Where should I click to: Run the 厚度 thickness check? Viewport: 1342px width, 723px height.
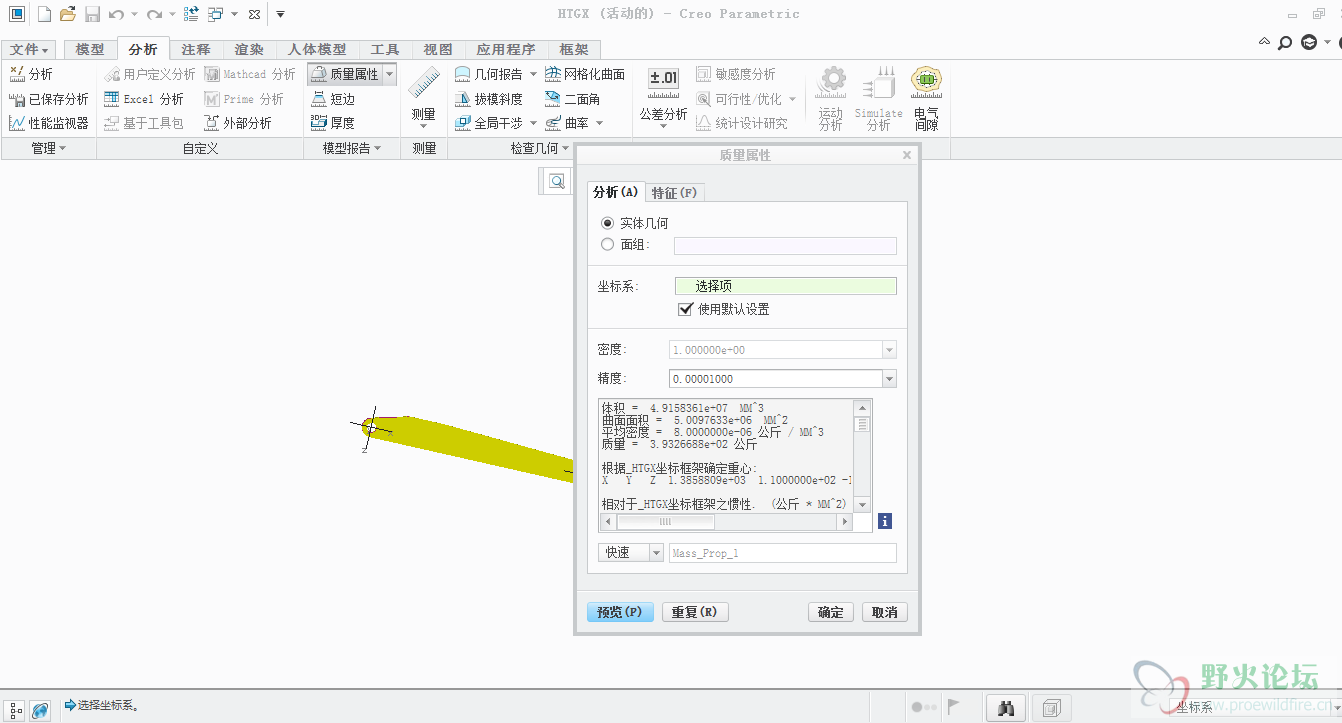click(x=333, y=123)
